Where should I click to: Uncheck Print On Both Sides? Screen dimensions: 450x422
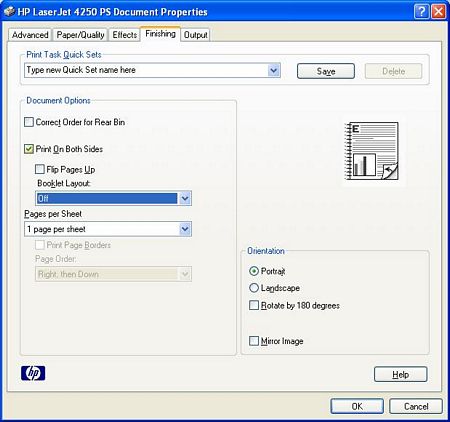coord(29,149)
